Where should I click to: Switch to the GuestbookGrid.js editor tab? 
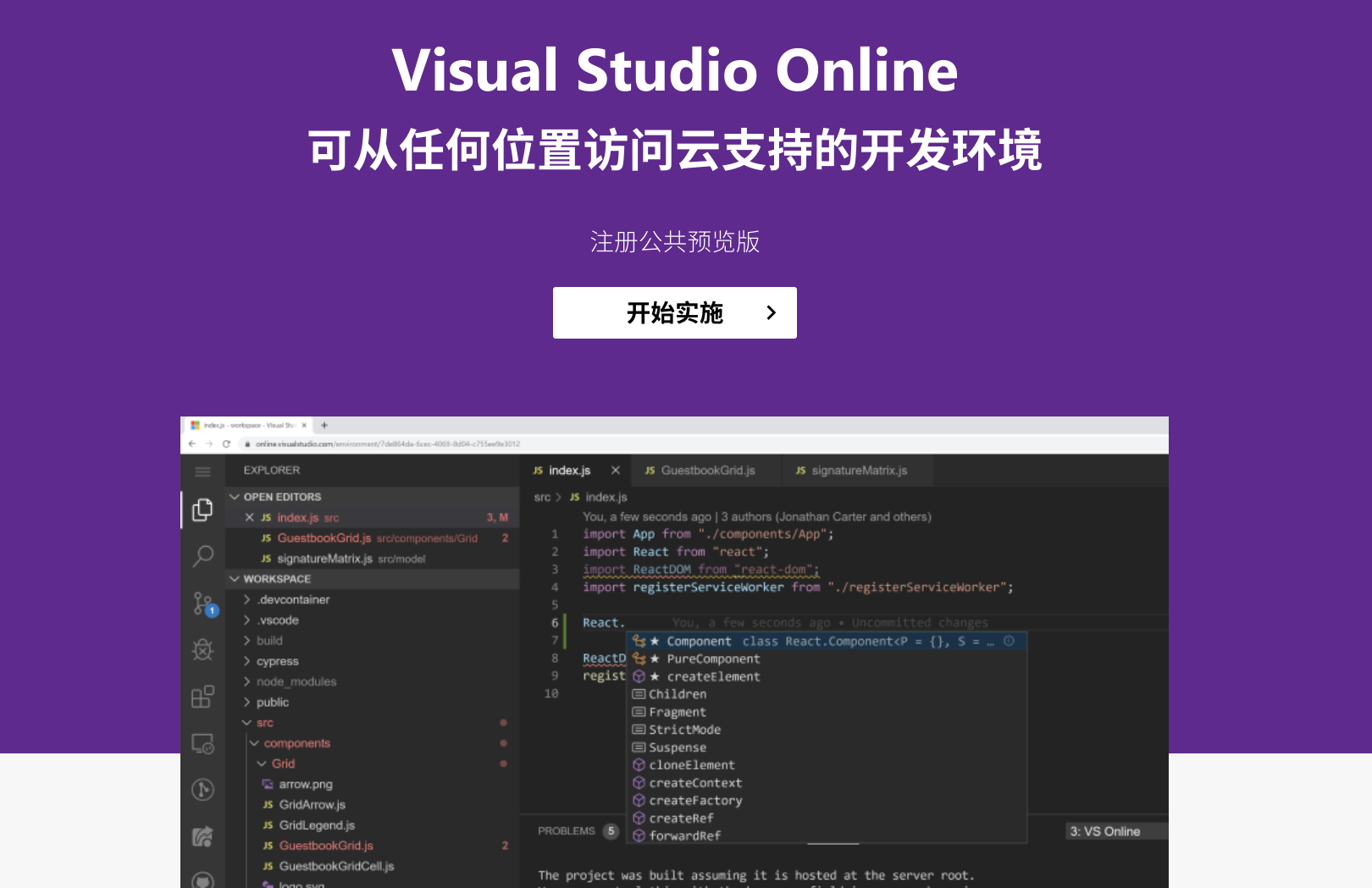tap(706, 471)
